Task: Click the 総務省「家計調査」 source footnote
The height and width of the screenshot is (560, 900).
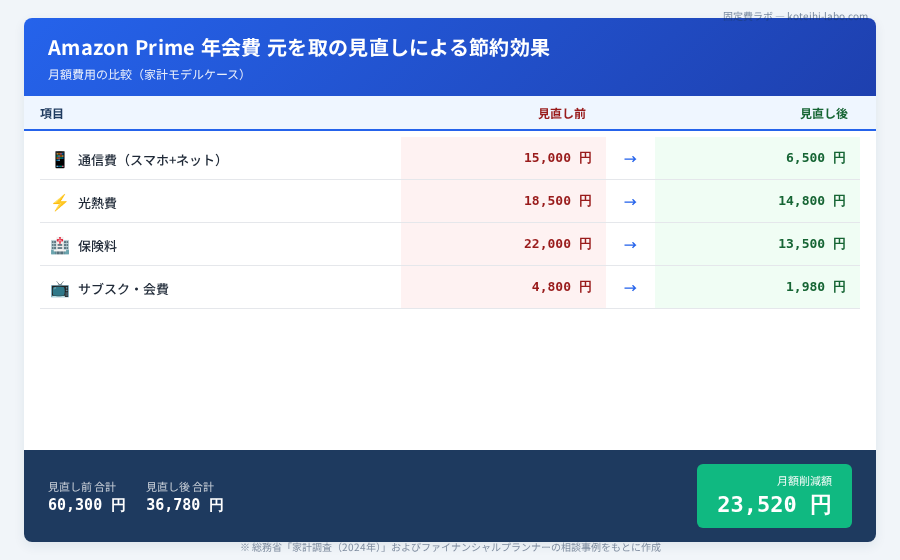Action: point(450,547)
